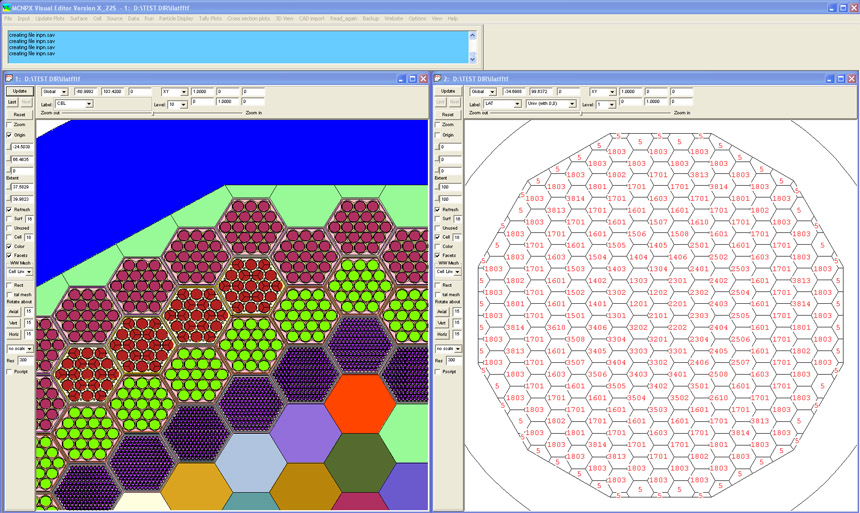Click the orange-red hexagon cell in window 1

tap(360, 403)
